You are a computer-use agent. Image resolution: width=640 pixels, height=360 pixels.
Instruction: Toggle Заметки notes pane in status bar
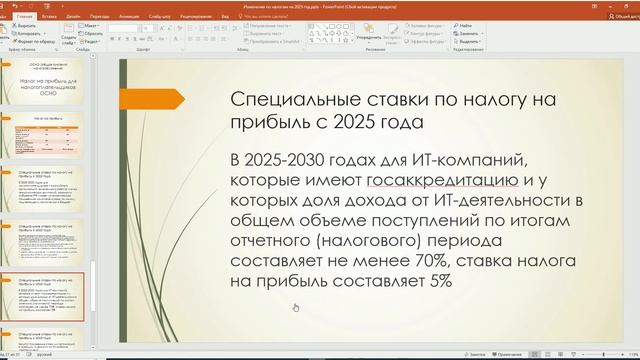(x=475, y=354)
